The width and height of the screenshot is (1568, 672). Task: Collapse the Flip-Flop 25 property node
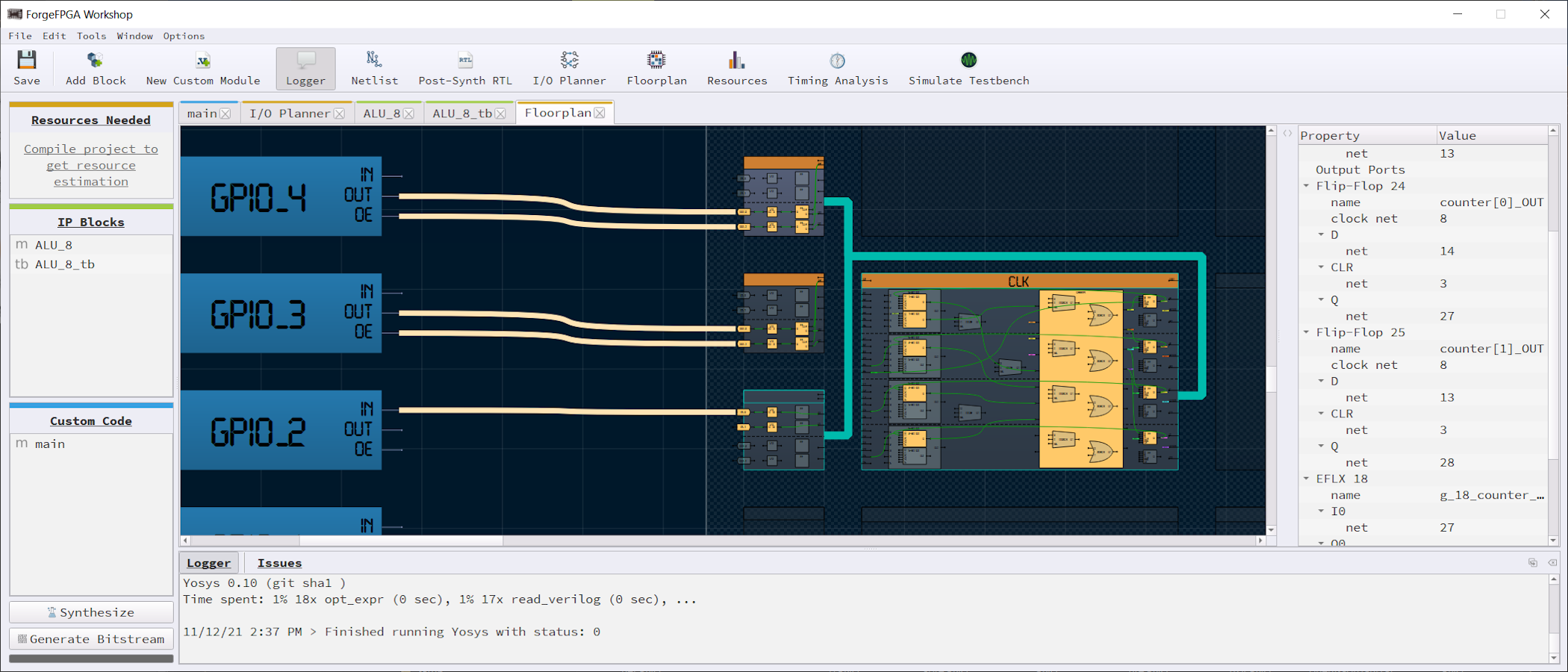coord(1307,332)
